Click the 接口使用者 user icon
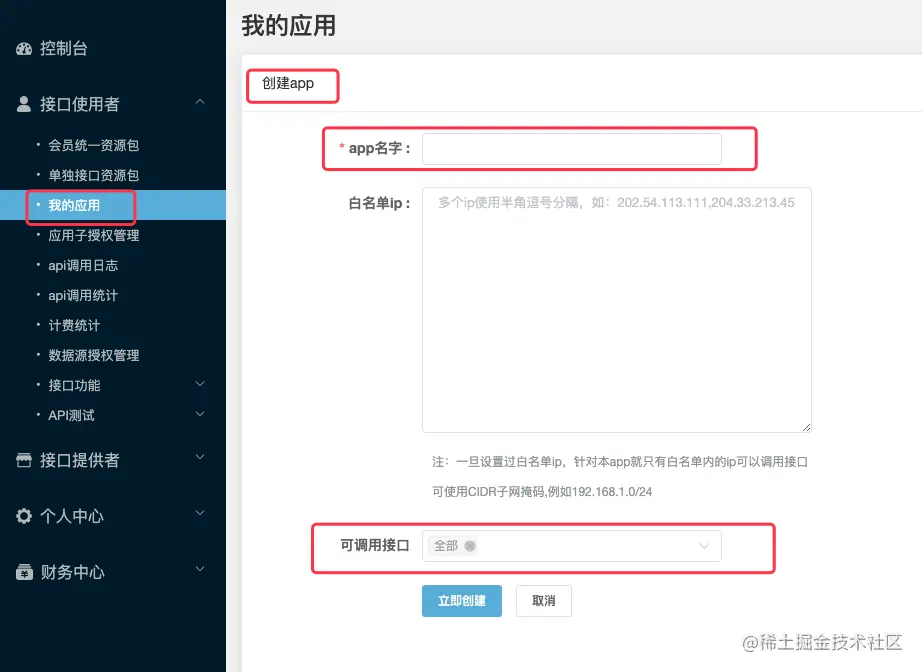This screenshot has width=922, height=672. 22,103
